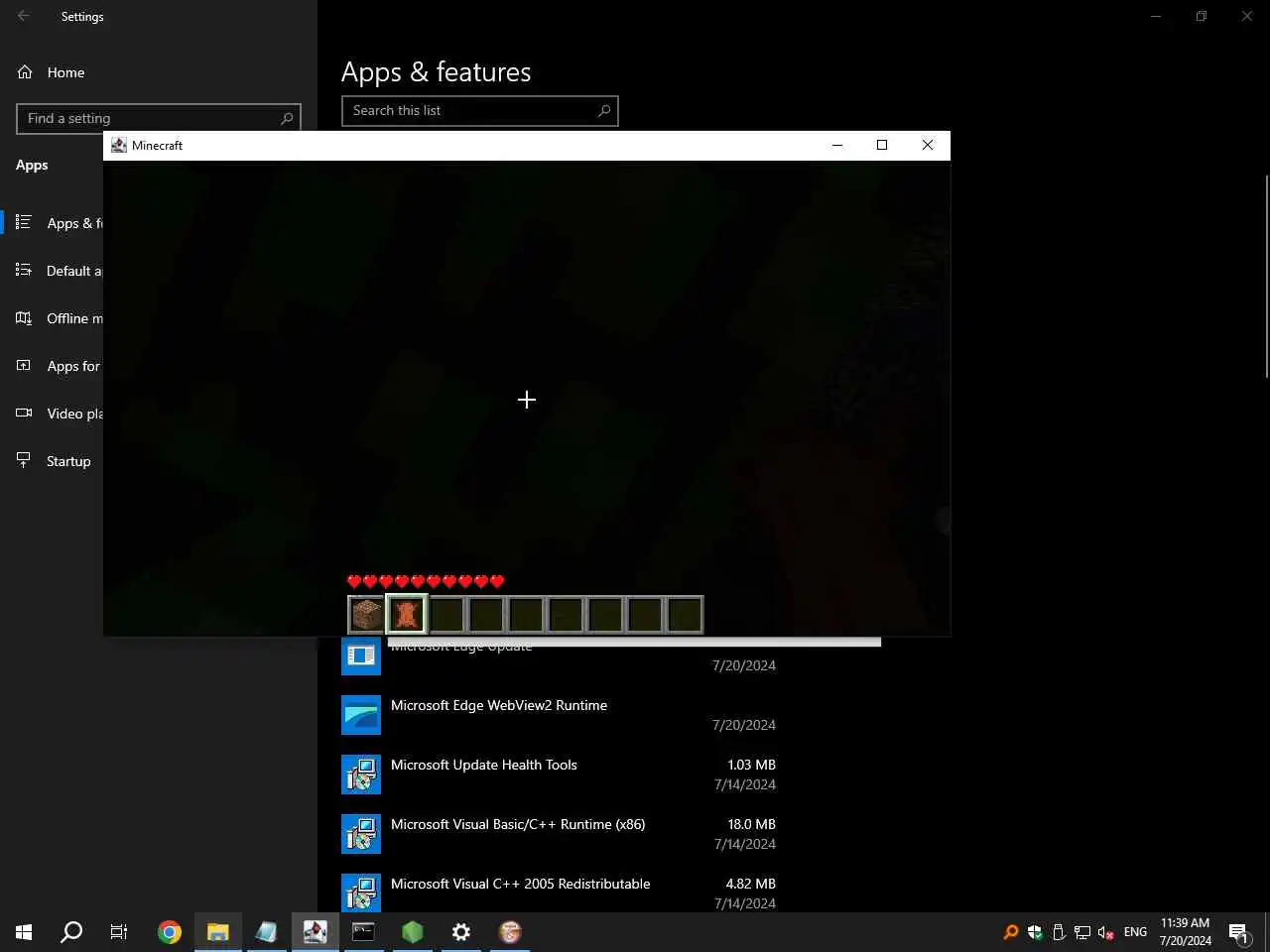Switch to Settings gear taskbar icon
The image size is (1270, 952).
pos(461,932)
